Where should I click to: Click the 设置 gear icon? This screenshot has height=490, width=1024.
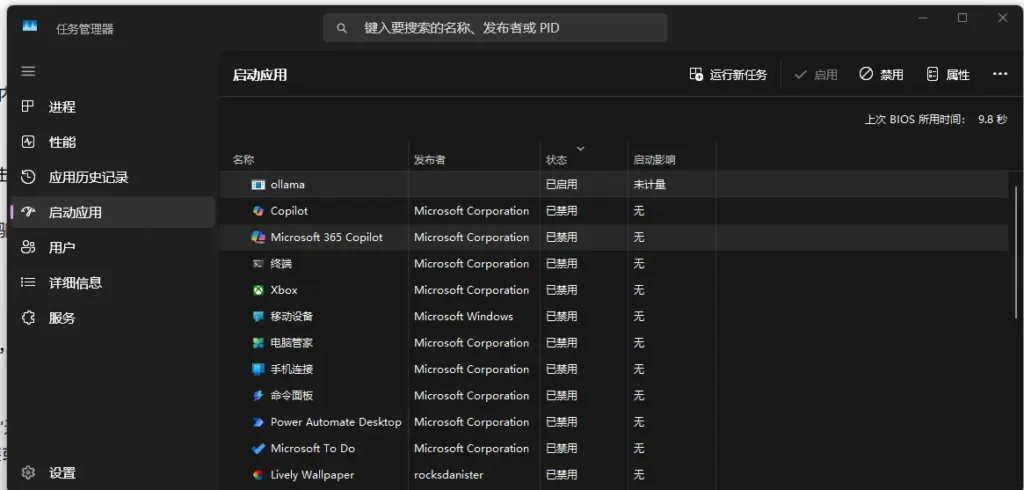click(28, 472)
